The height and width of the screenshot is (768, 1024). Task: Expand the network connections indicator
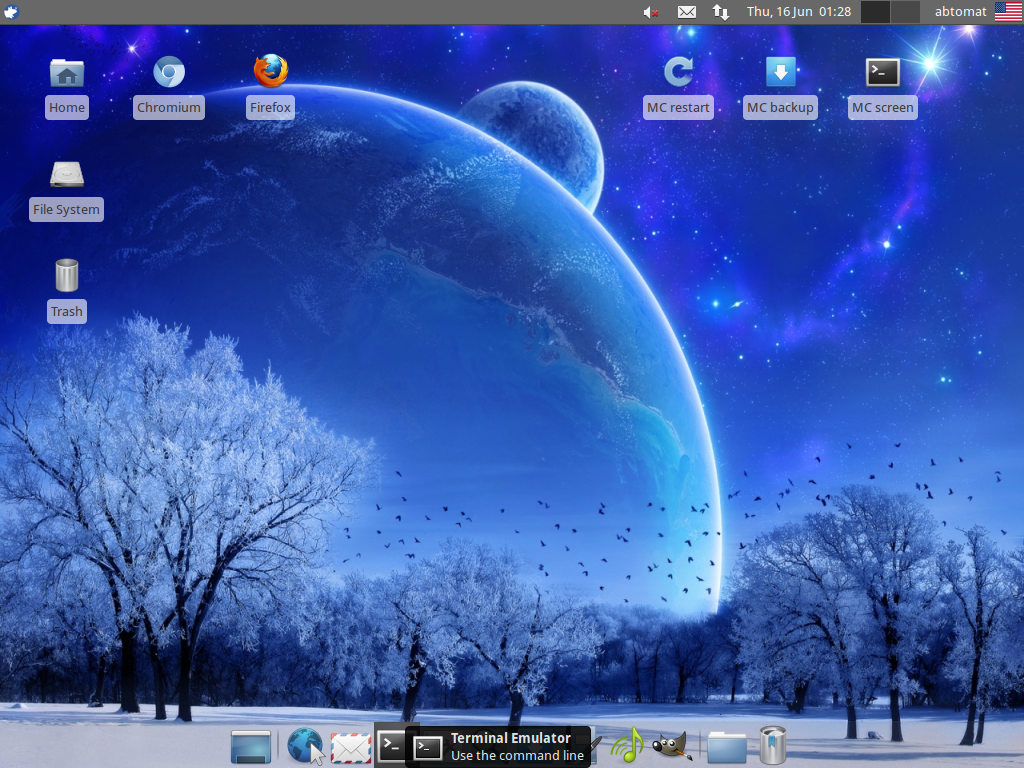coord(720,12)
